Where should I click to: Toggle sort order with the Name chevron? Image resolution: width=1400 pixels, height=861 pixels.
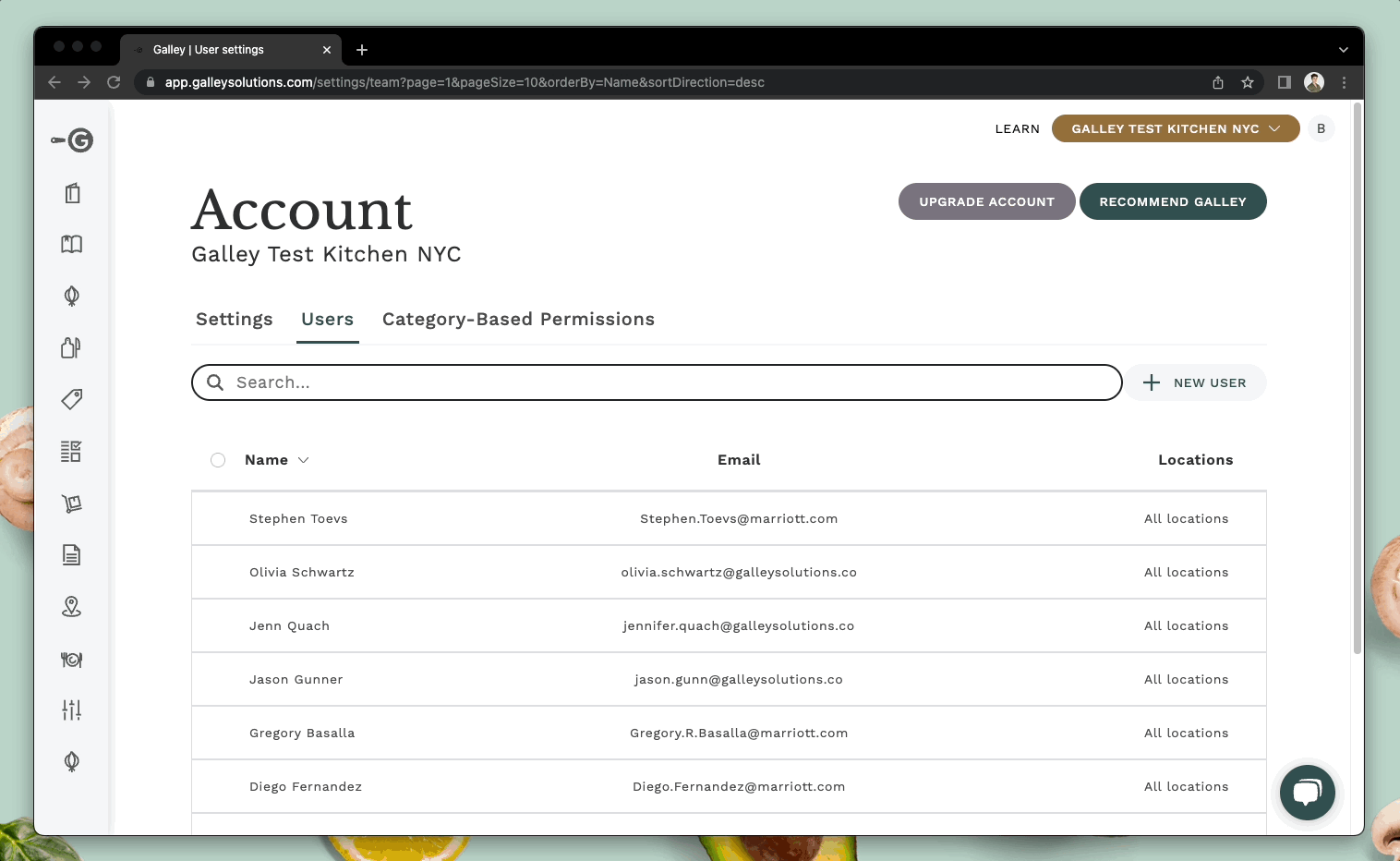303,460
